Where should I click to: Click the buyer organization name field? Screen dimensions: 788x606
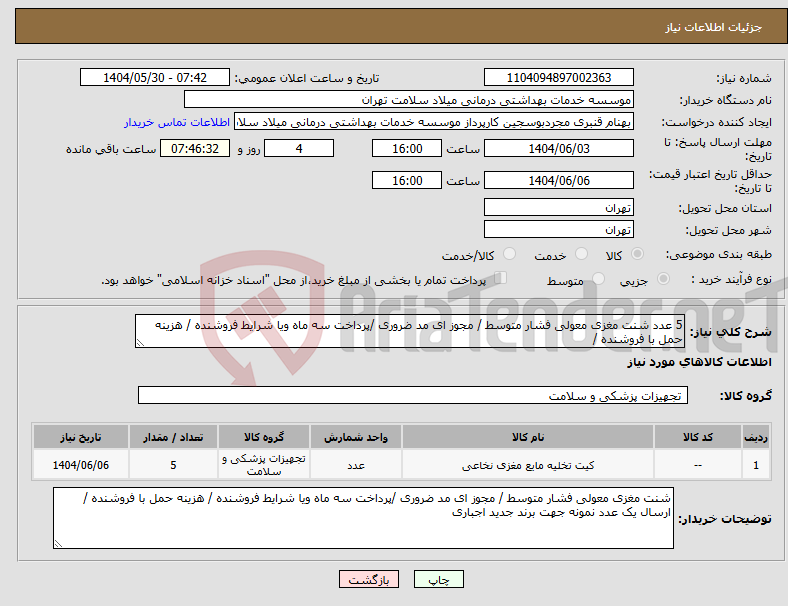click(409, 99)
